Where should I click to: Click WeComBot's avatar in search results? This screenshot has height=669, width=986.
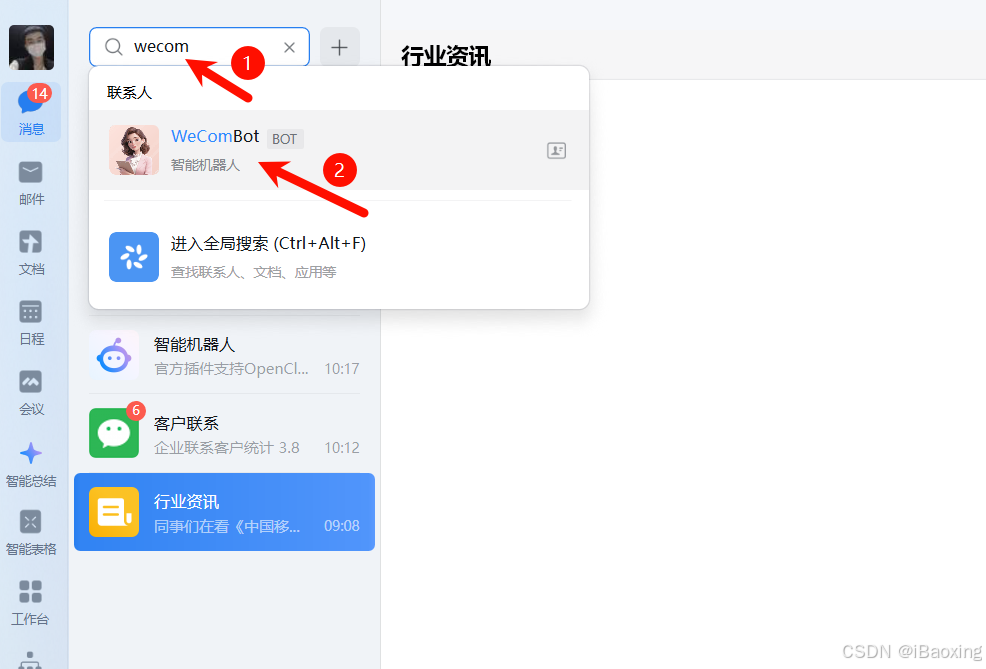point(133,150)
